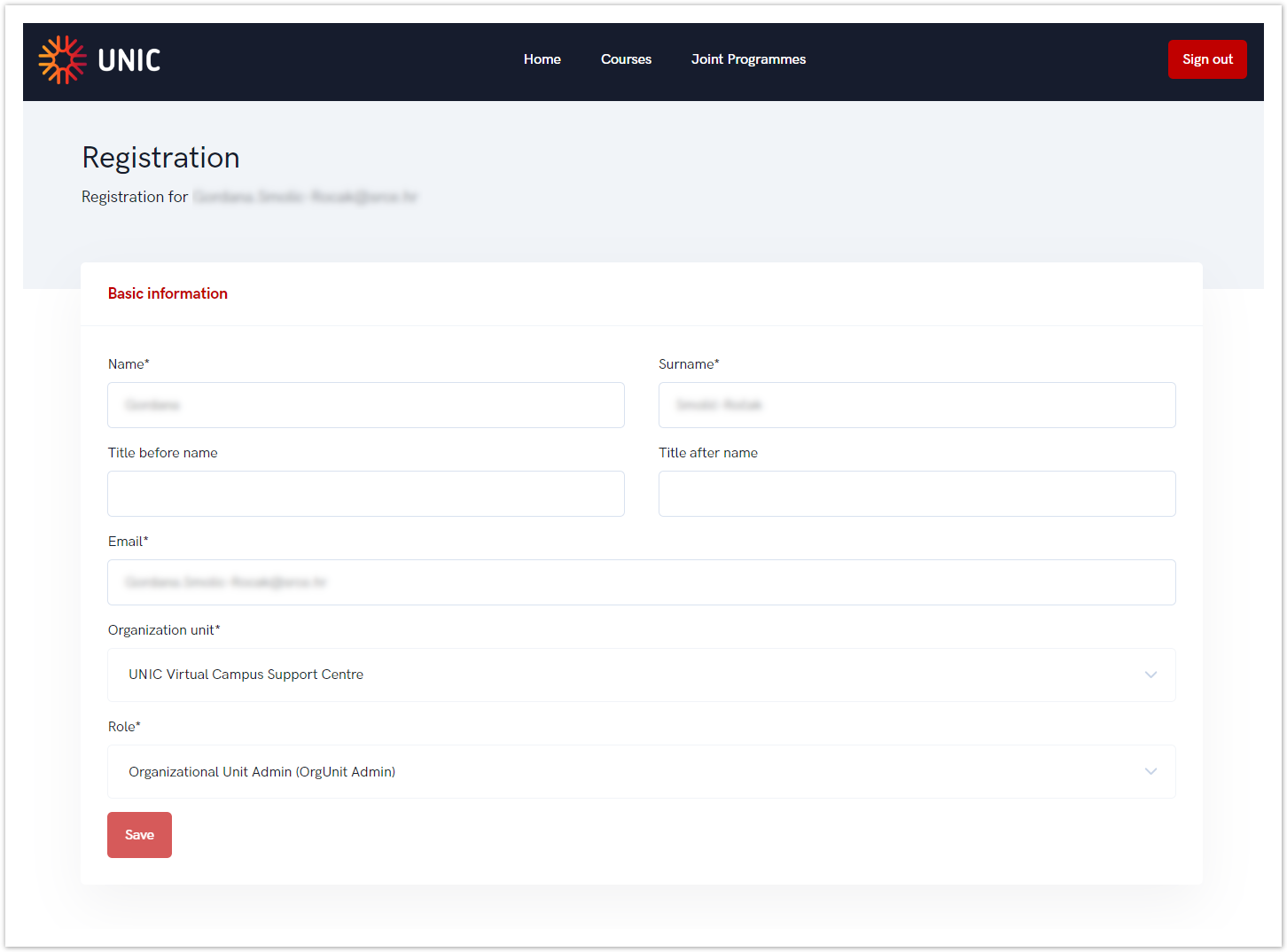This screenshot has height=952, width=1287.
Task: Click the chevron arrow in Organization unit field
Action: point(1150,675)
